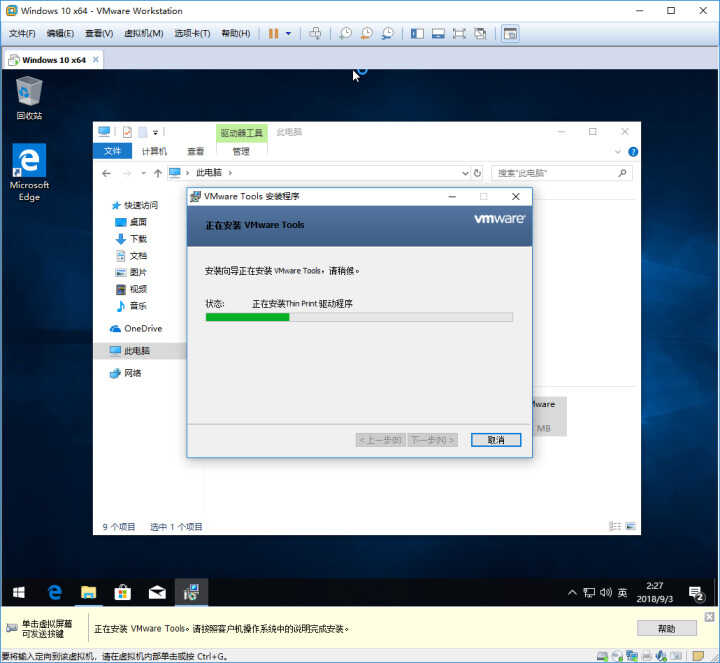Click the revert to snapshot icon
Viewport: 720px width, 663px height.
click(366, 34)
